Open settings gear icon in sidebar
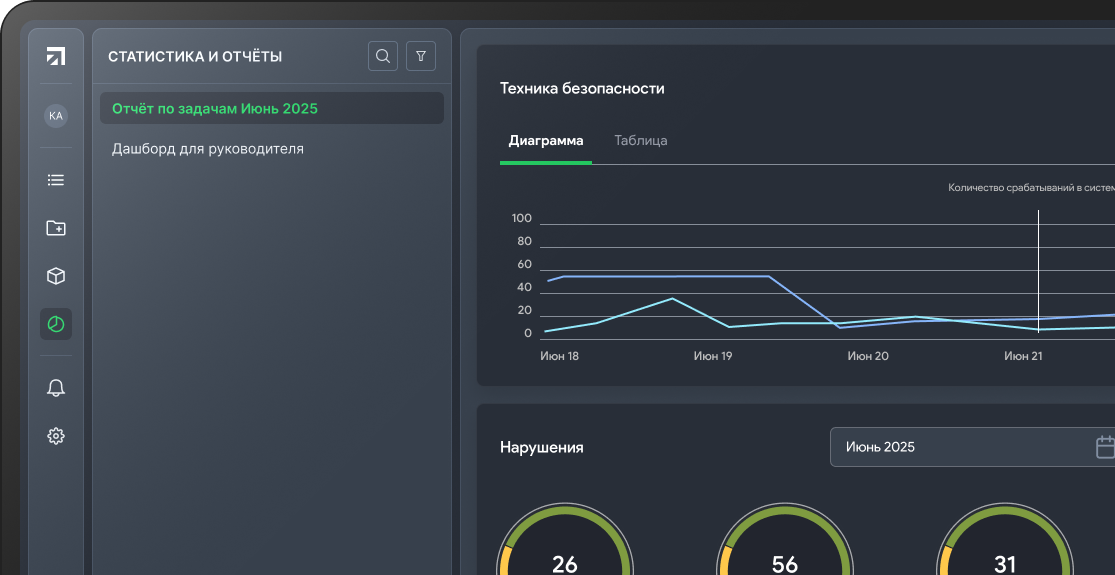The width and height of the screenshot is (1115, 575). [56, 436]
